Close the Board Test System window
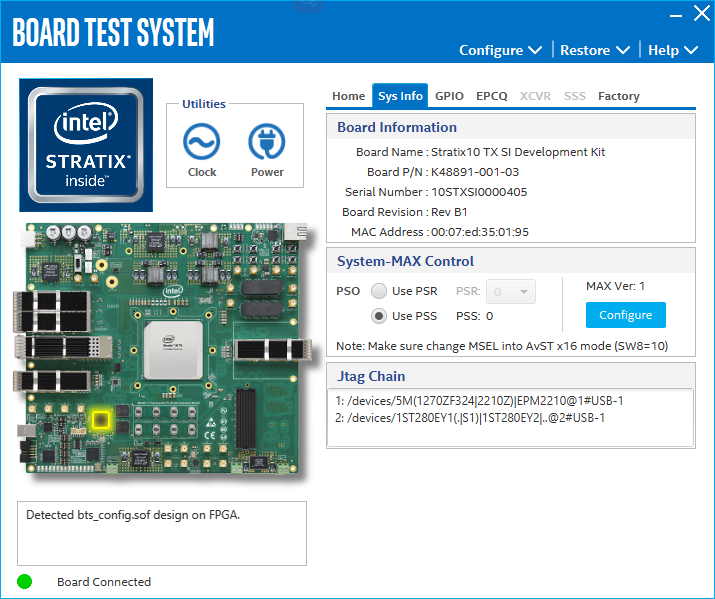The image size is (715, 599). [x=701, y=14]
